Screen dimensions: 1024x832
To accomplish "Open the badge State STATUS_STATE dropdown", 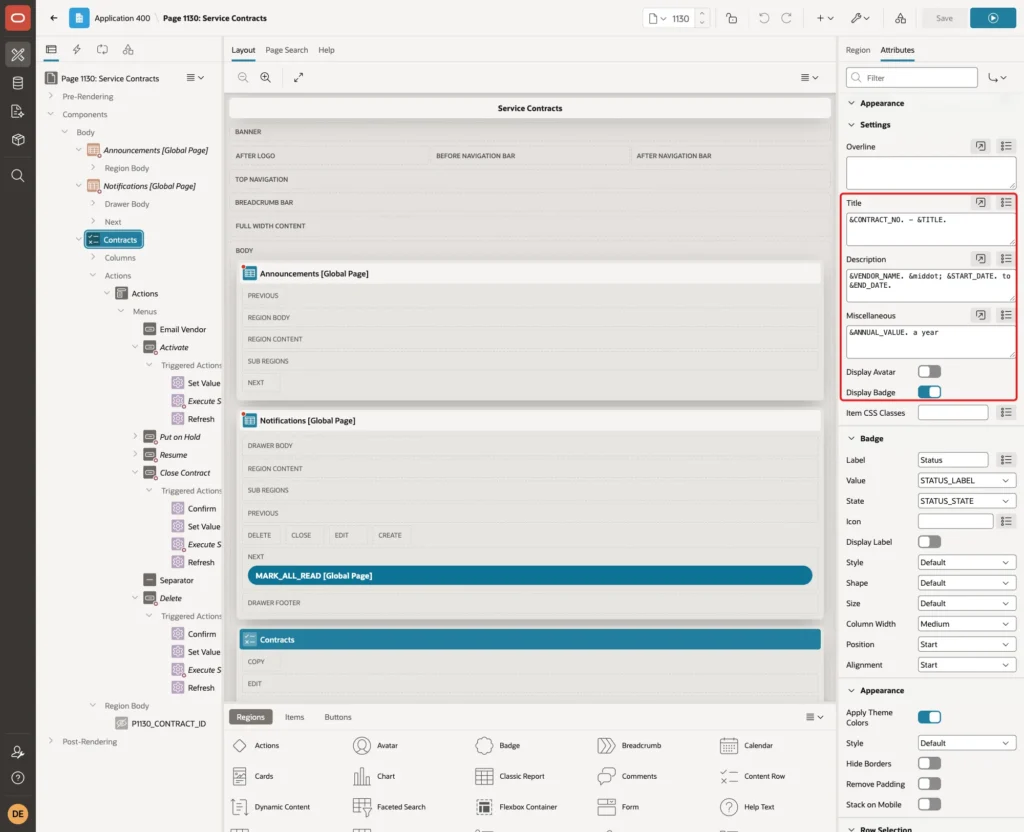I will tap(967, 501).
